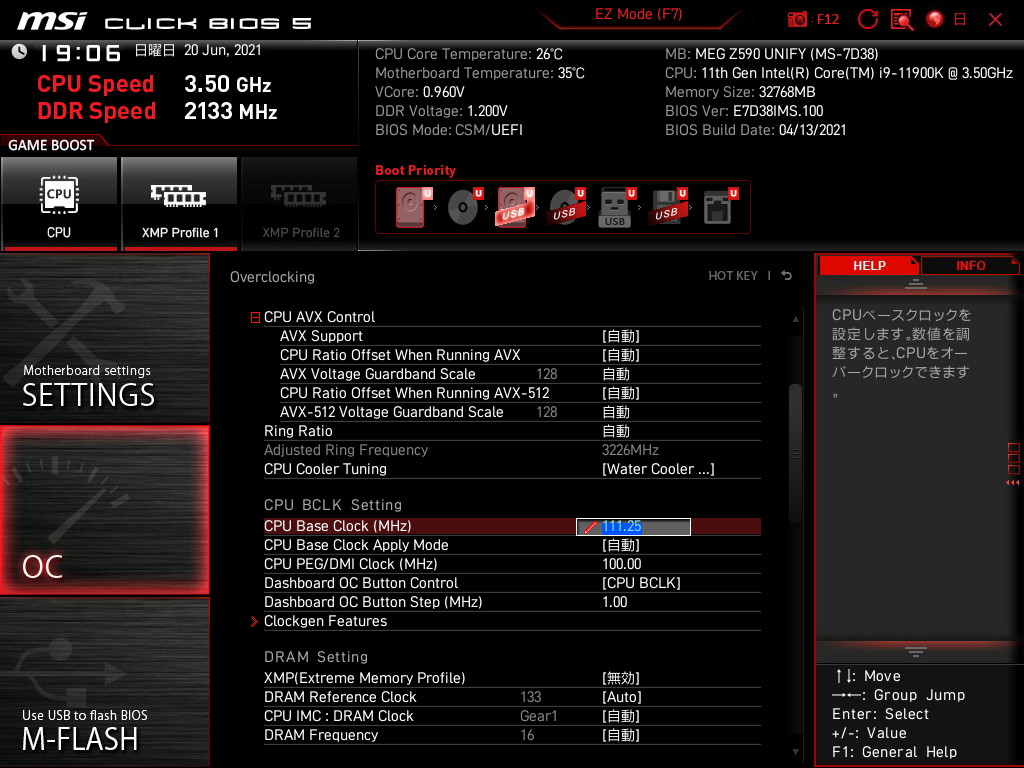
Task: Select USB floppy boot device icon
Action: [667, 207]
